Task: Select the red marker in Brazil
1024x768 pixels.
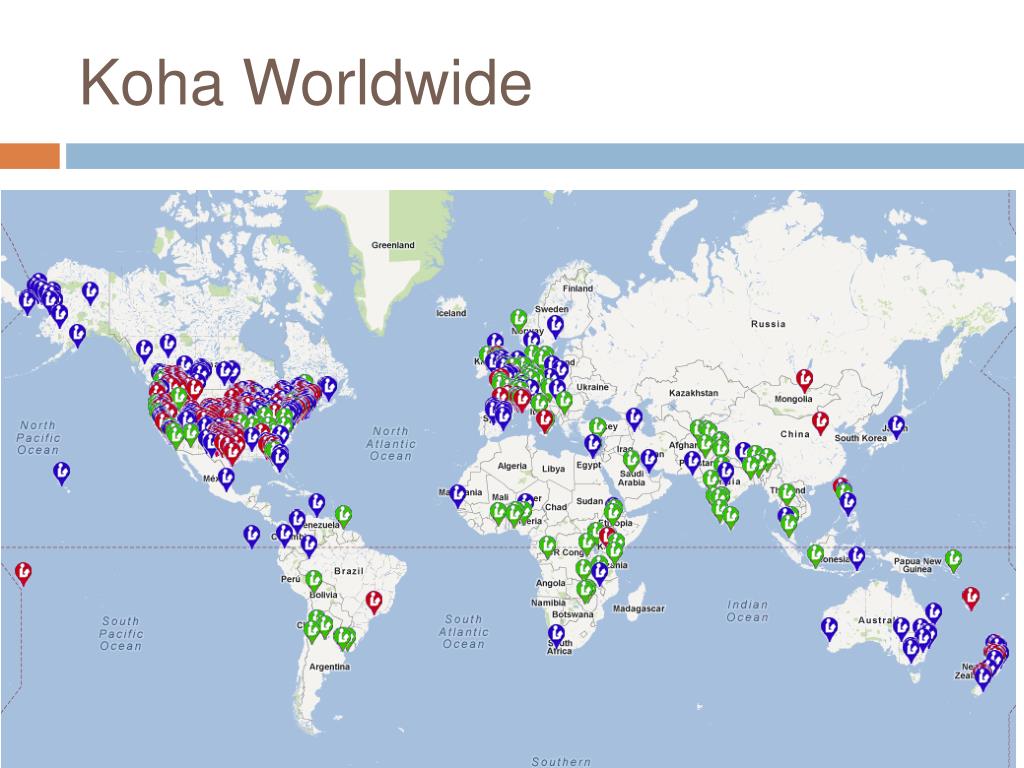Action: tap(374, 601)
